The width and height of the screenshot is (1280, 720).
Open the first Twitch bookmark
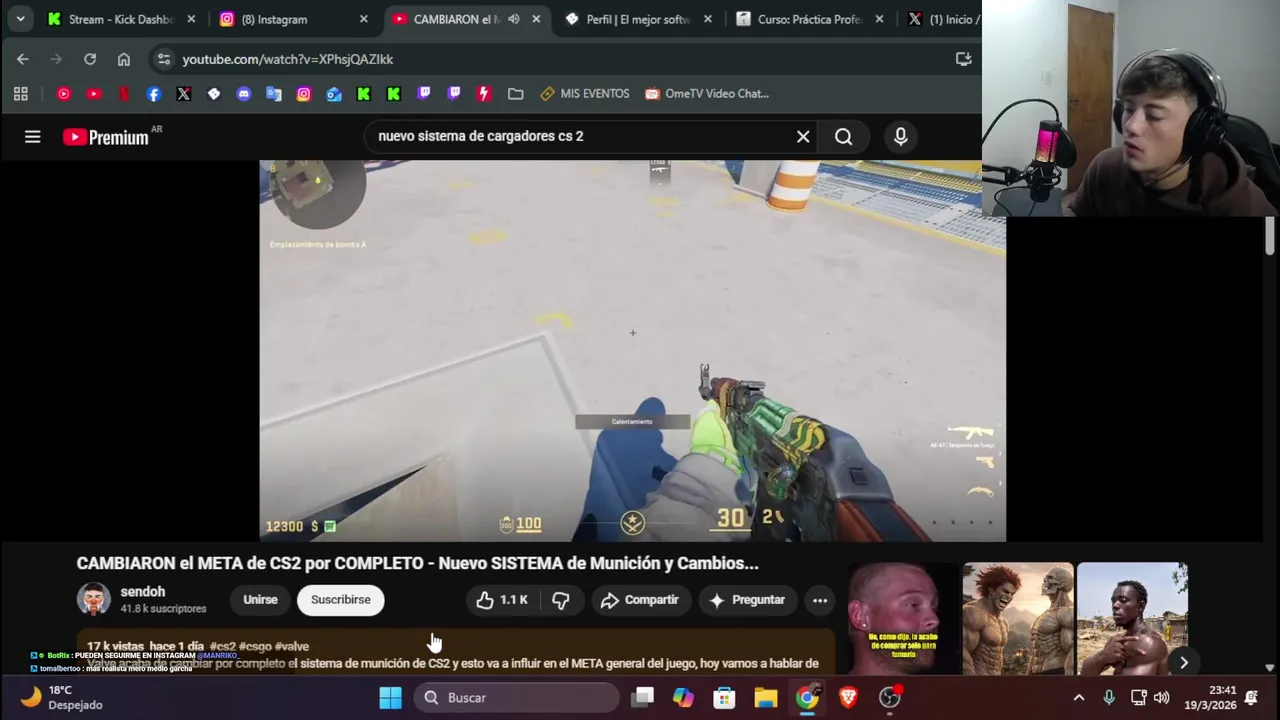tap(424, 94)
